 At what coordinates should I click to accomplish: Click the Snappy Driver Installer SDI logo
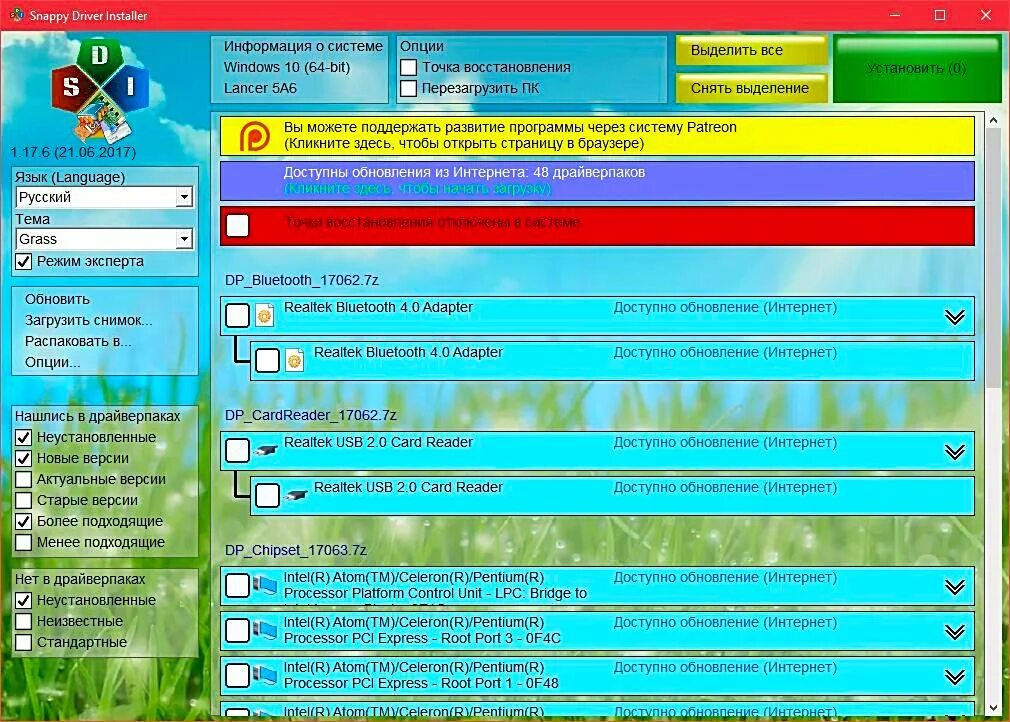click(100, 90)
